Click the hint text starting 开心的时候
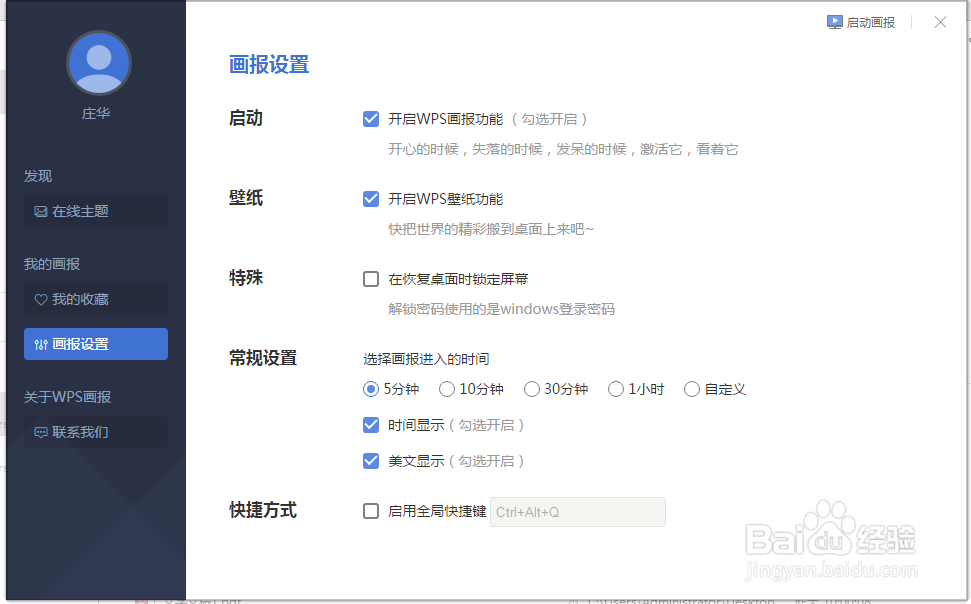This screenshot has width=971, height=604. [x=564, y=149]
